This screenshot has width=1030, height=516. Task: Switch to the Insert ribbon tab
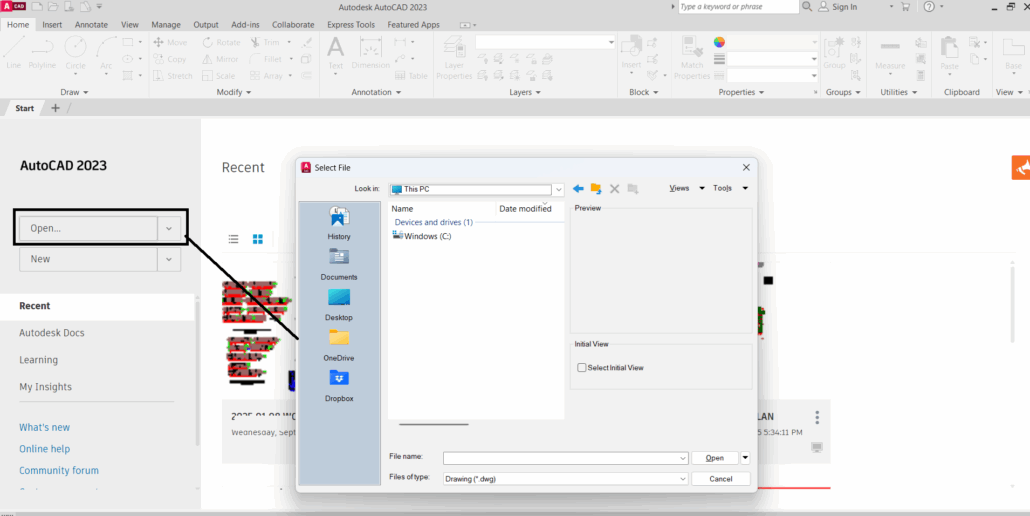tap(52, 24)
